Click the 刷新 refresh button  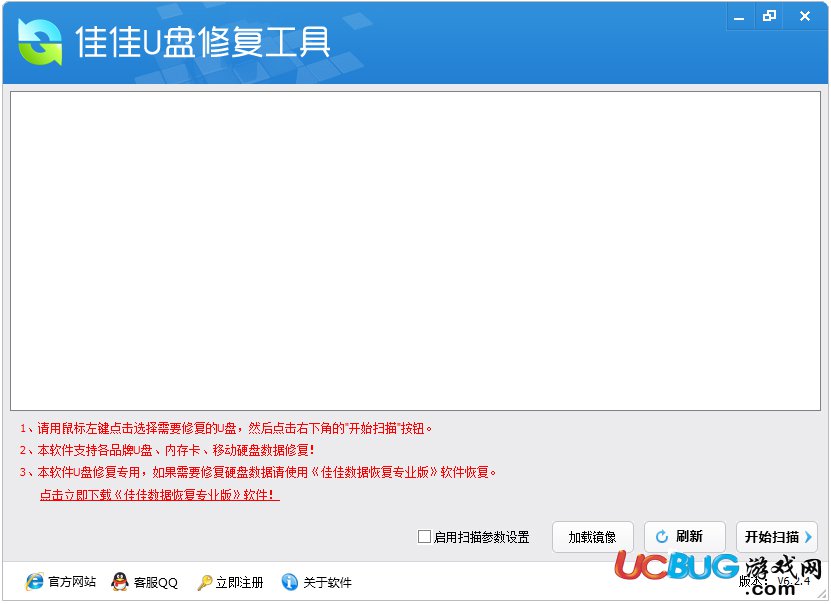[685, 537]
